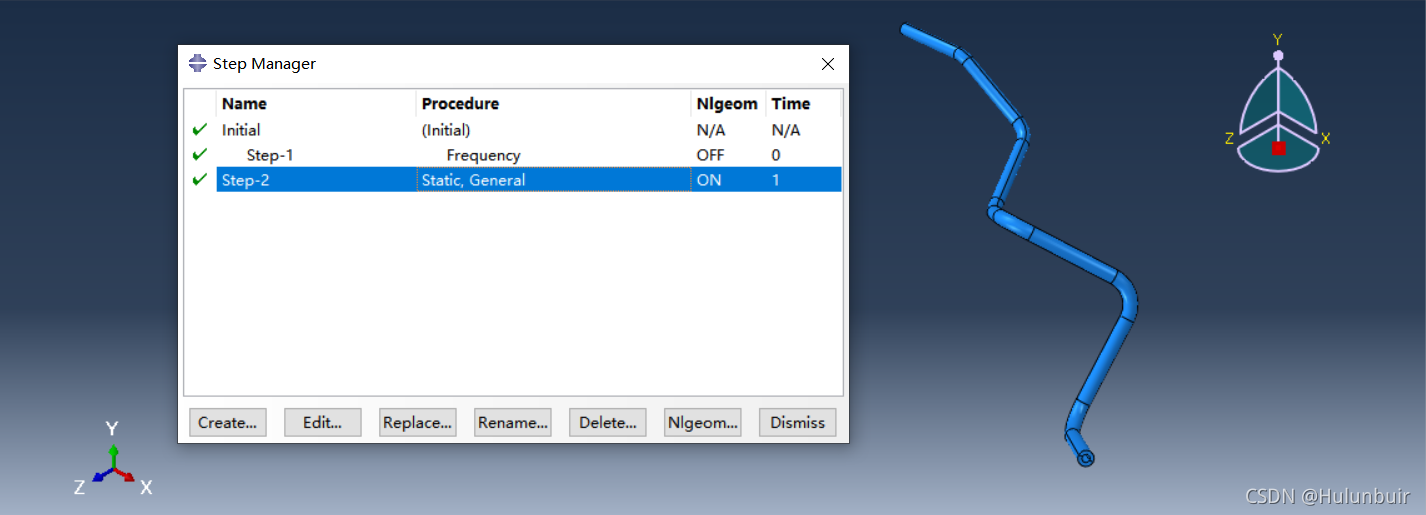Dismiss the Step Manager dialog
This screenshot has height=515, width=1426.
(797, 422)
